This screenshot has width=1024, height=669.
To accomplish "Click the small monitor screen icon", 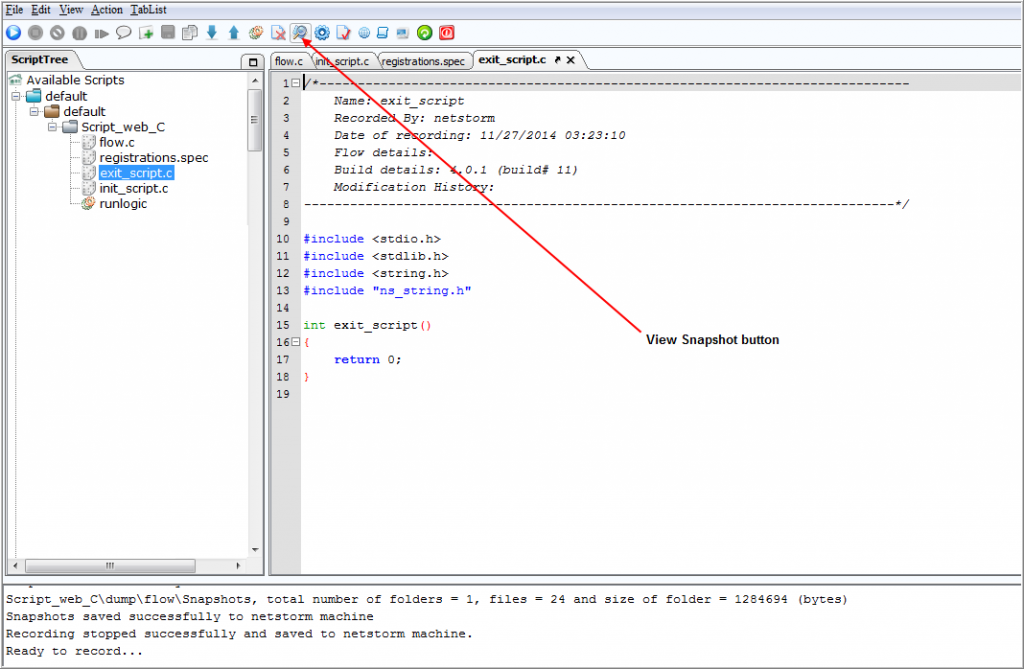I will 402,33.
